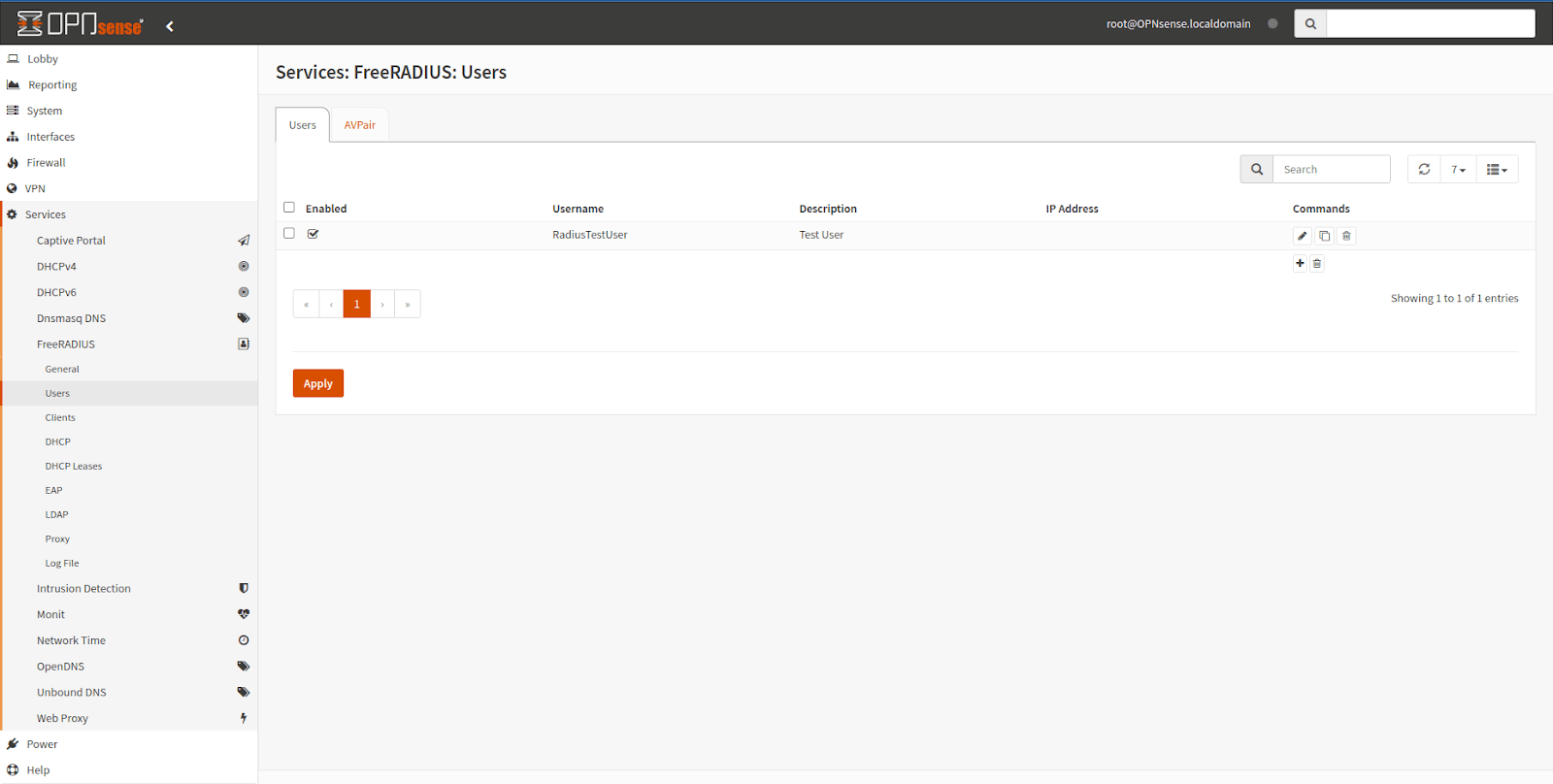The height and width of the screenshot is (784, 1553).
Task: Expand the Firewall menu in sidebar
Action: 46,163
